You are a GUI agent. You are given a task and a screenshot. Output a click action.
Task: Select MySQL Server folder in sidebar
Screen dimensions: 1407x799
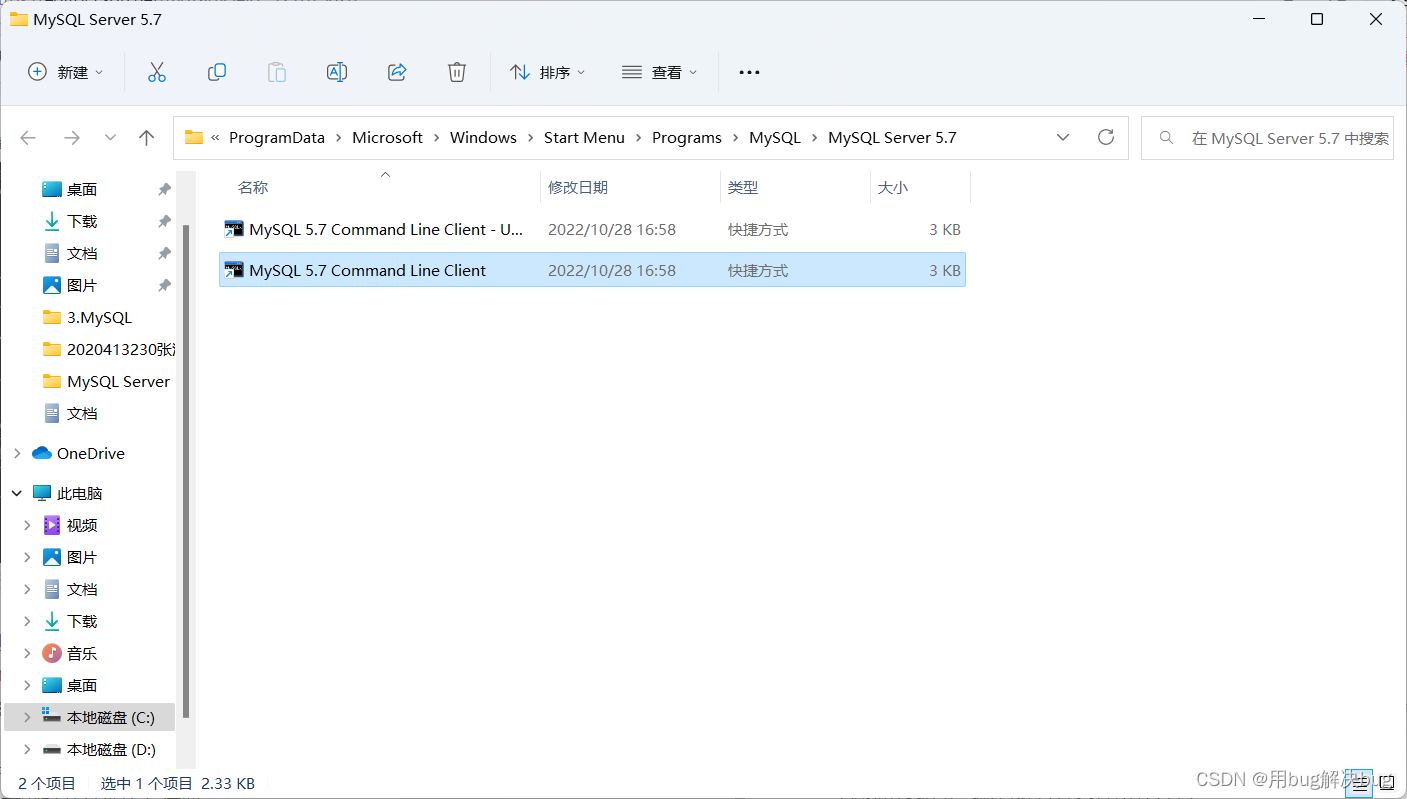point(107,381)
